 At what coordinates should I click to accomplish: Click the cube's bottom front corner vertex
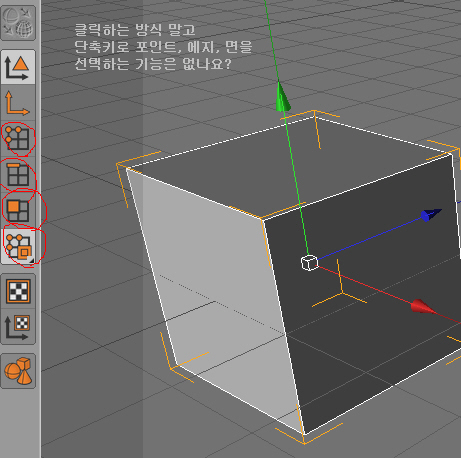305,434
